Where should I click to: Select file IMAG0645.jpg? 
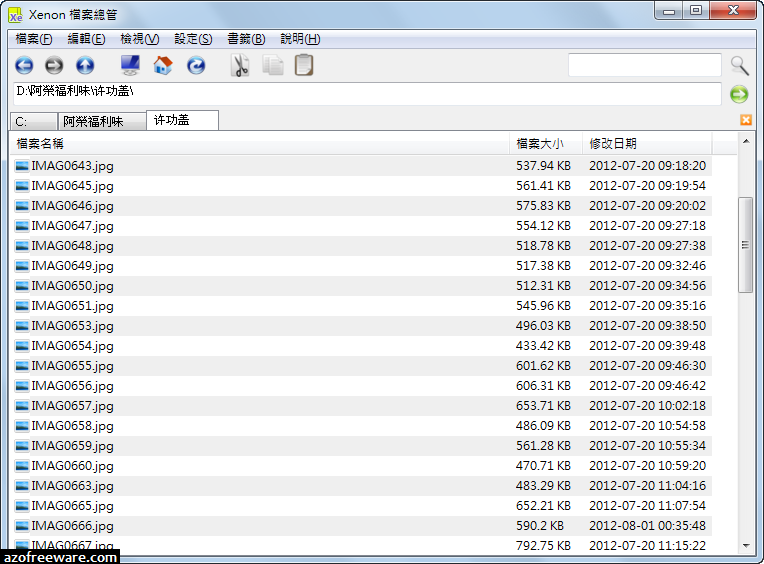click(73, 186)
